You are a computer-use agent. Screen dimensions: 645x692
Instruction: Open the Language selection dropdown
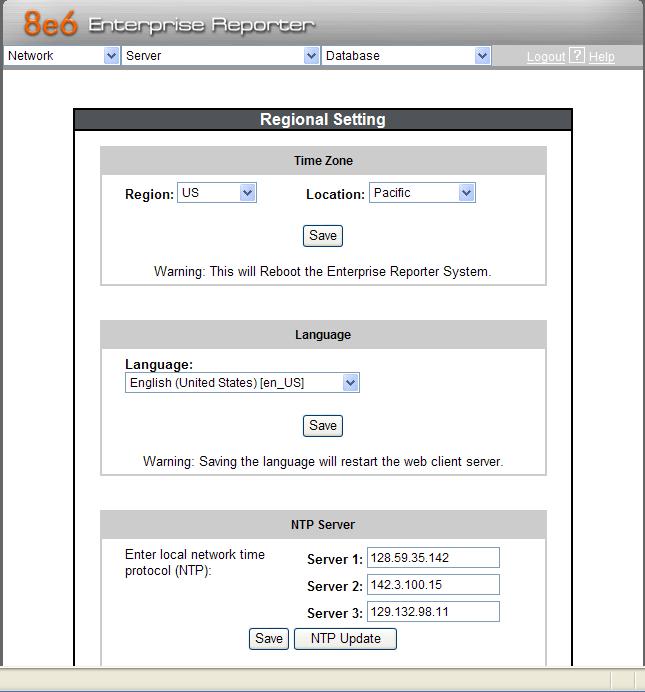click(x=242, y=383)
